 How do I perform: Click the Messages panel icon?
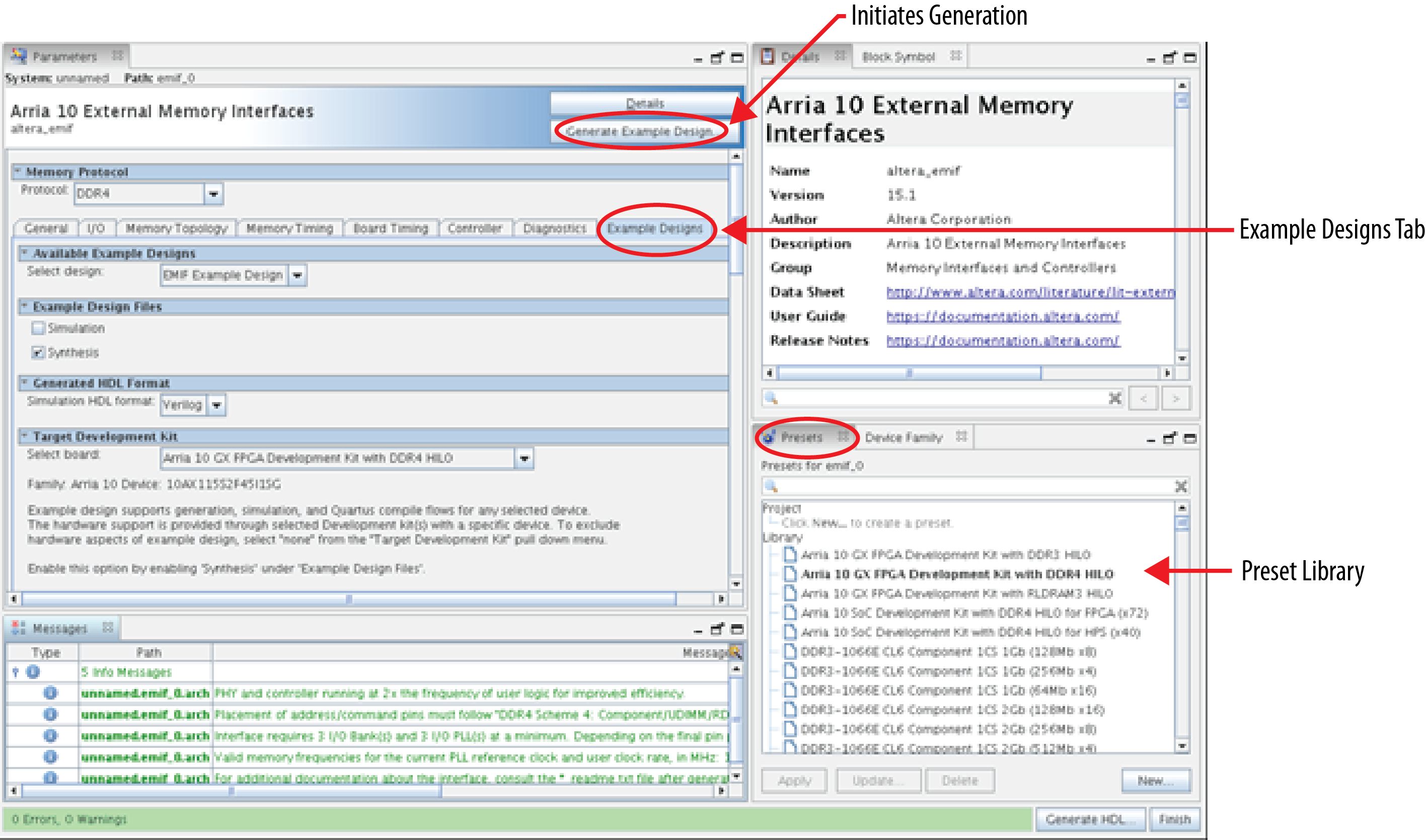19,628
